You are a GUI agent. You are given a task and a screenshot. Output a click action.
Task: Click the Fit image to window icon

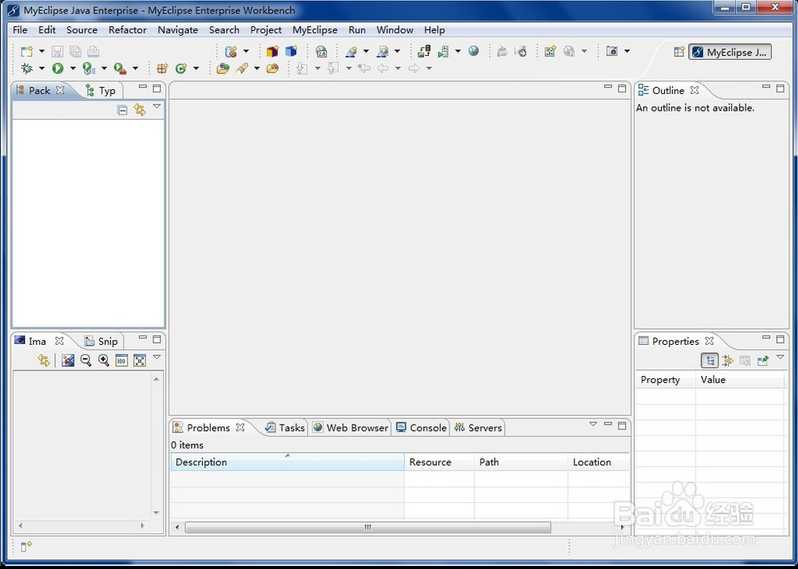[x=139, y=360]
